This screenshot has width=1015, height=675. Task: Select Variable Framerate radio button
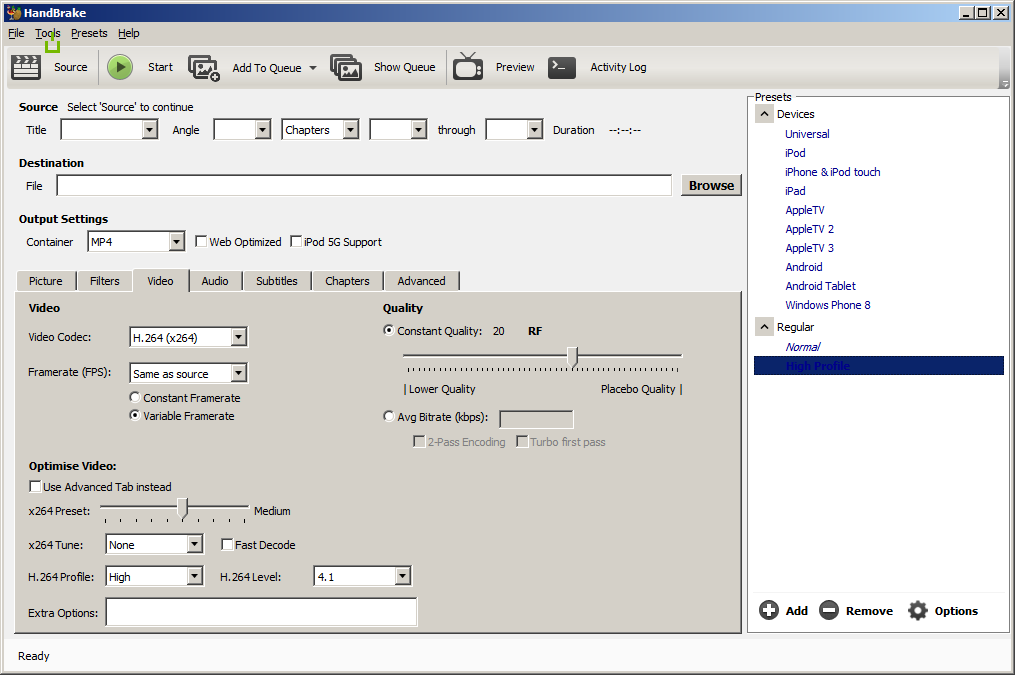pyautogui.click(x=135, y=415)
